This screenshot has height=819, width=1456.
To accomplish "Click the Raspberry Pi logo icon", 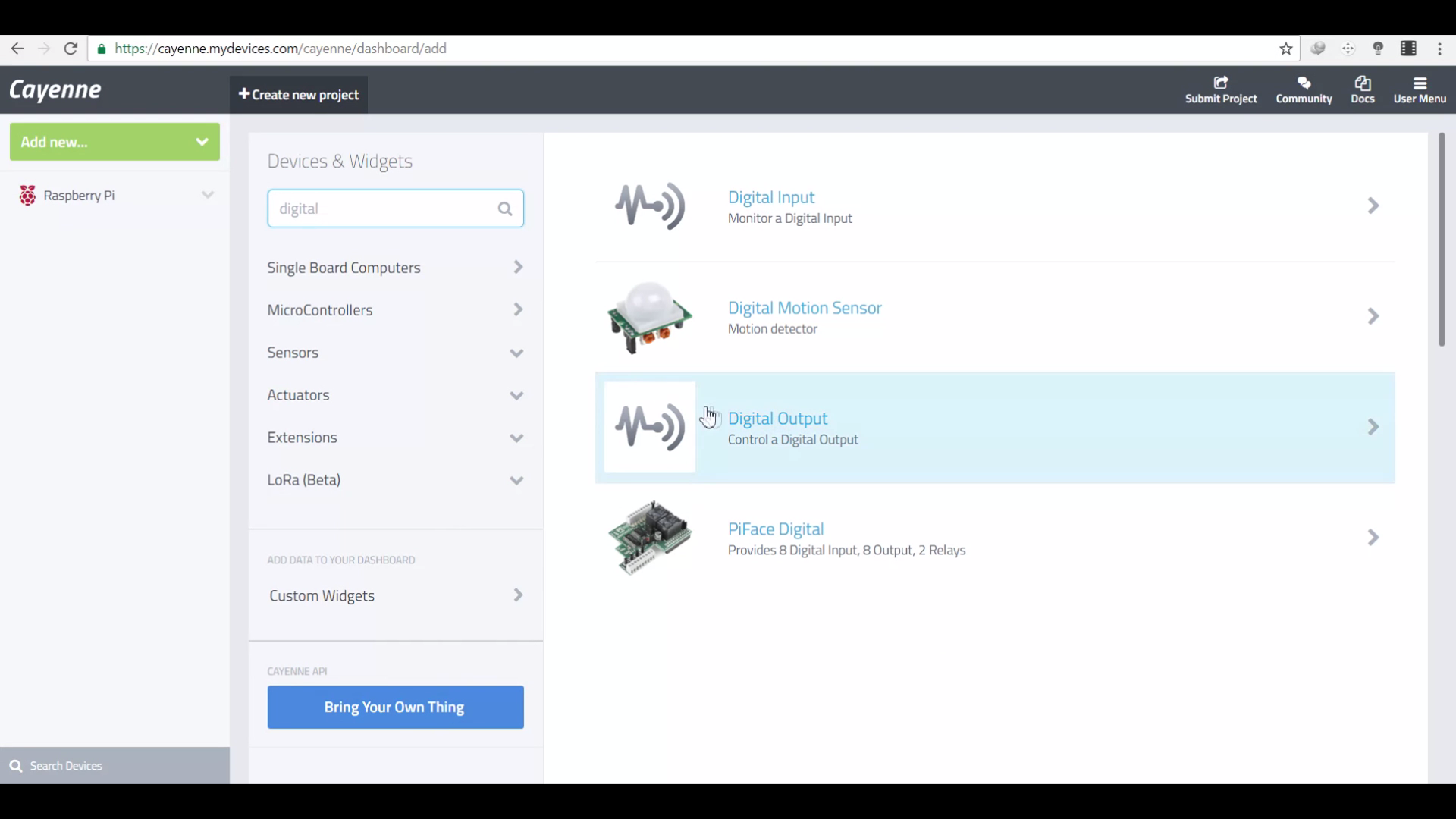I will click(x=27, y=196).
